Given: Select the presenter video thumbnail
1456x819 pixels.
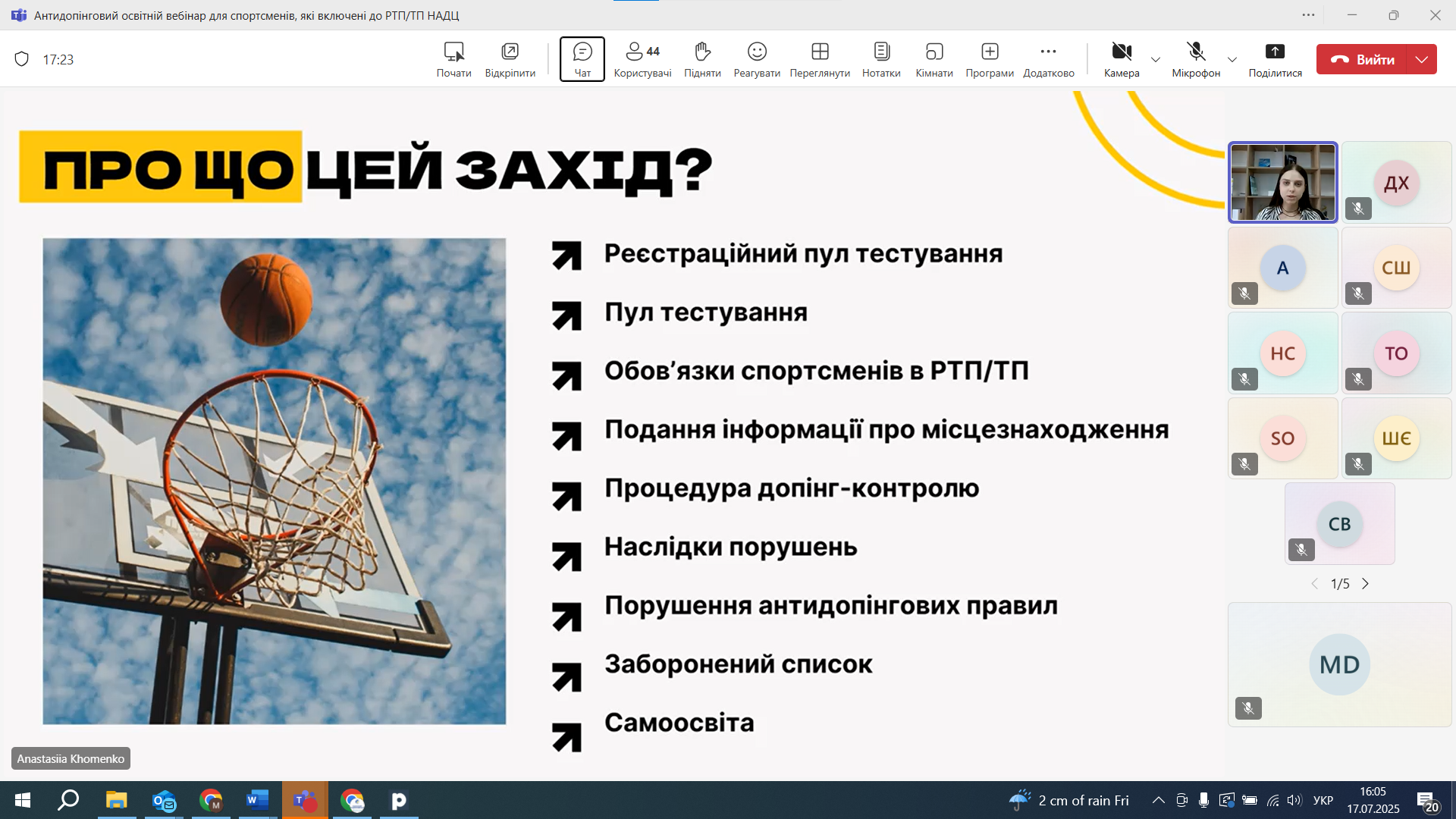Looking at the screenshot, I should point(1283,183).
